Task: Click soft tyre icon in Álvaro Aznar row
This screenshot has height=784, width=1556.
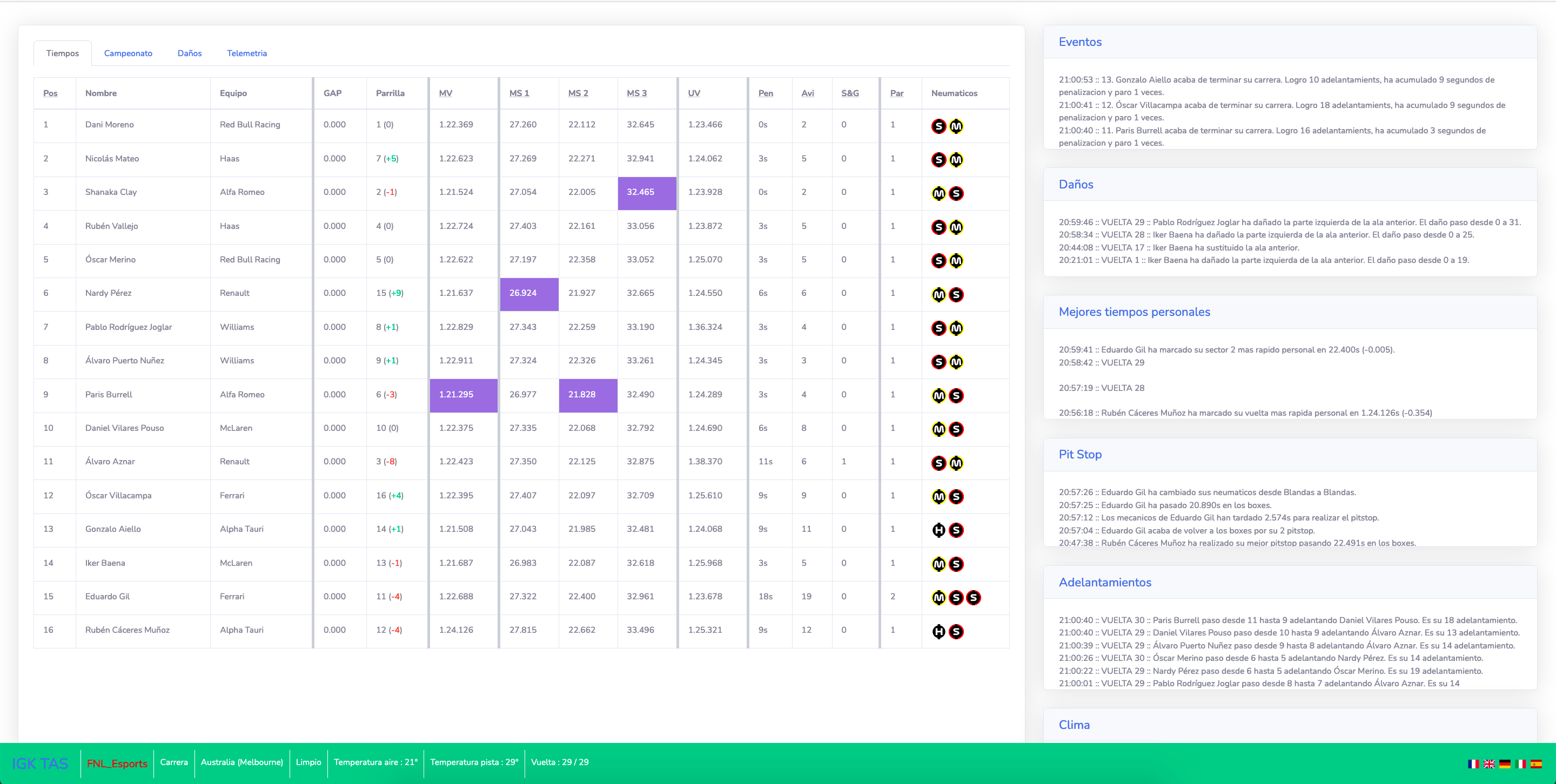Action: [938, 463]
